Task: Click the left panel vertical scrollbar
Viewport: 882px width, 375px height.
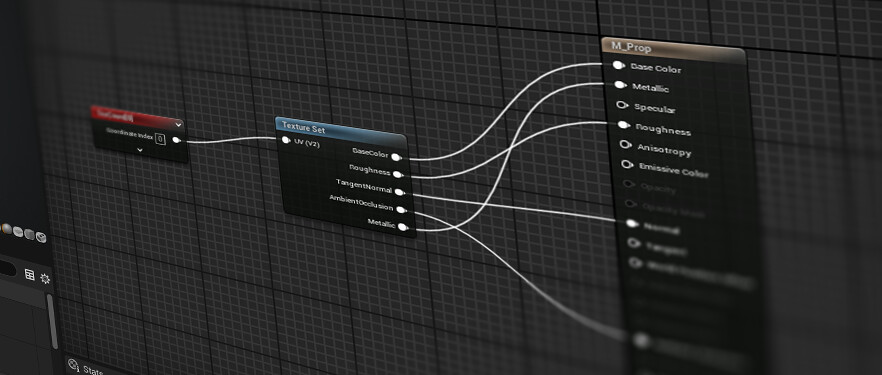Action: click(x=52, y=322)
